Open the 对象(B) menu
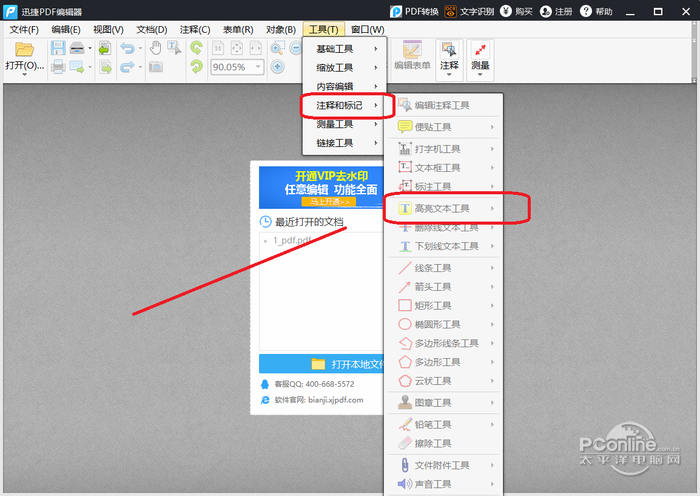700x496 pixels. pos(281,29)
